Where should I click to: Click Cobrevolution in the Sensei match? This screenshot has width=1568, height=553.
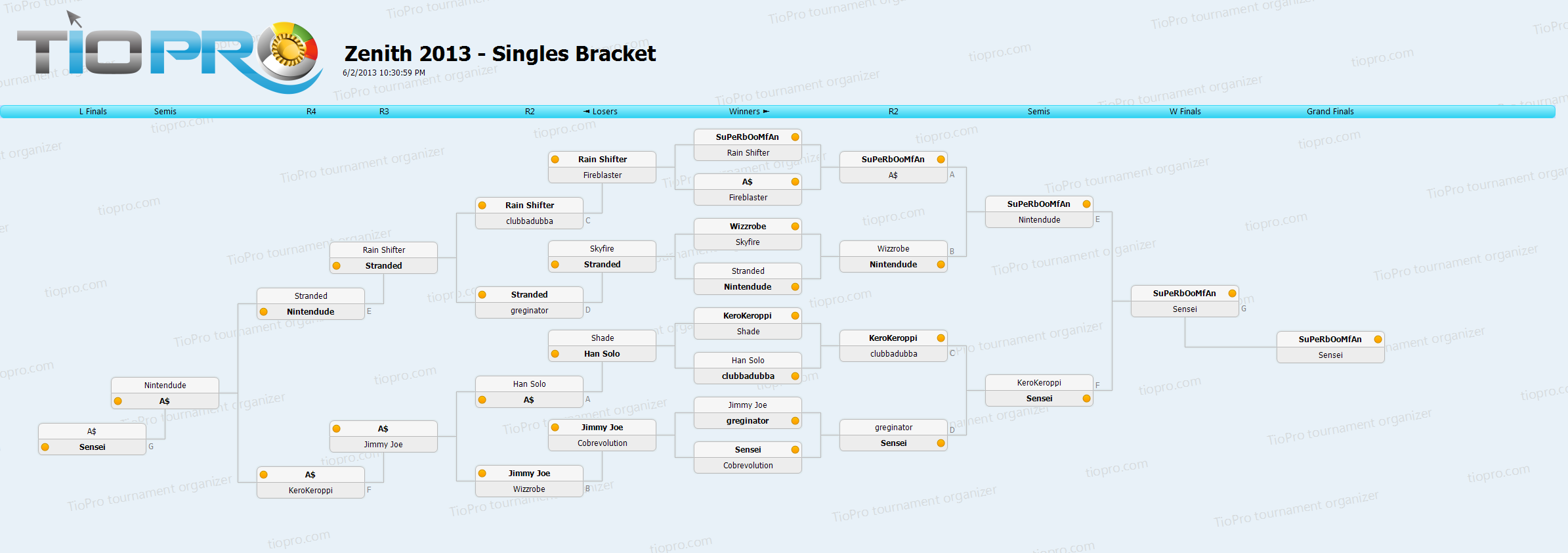pyautogui.click(x=748, y=466)
